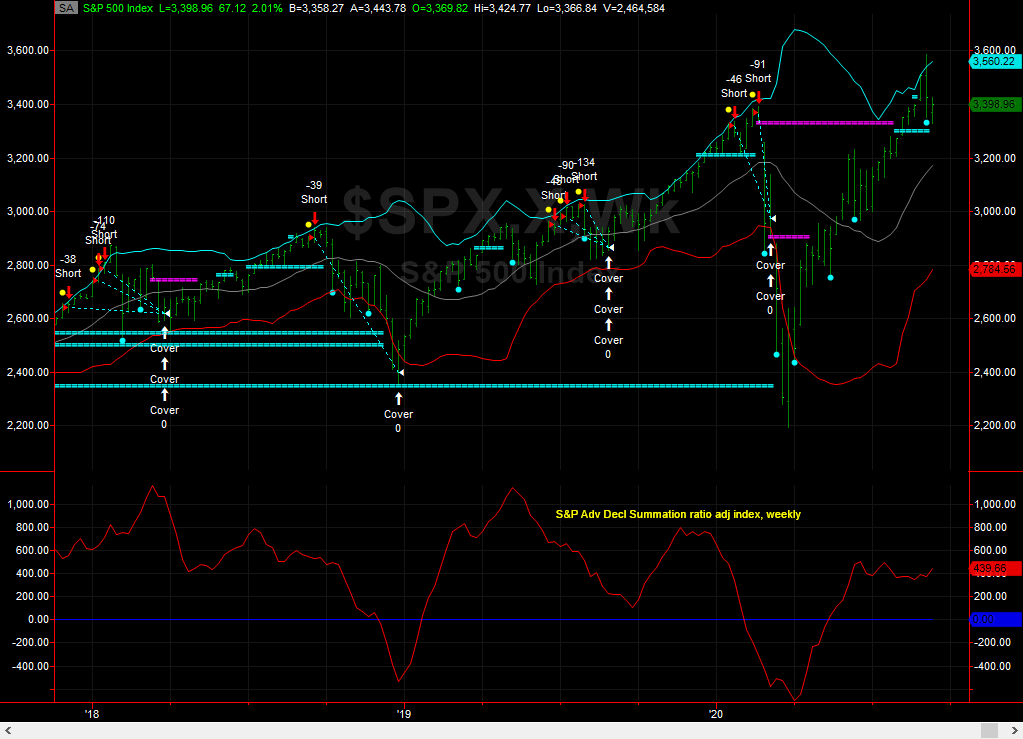Click the volume value V=2,464,584

coord(634,8)
